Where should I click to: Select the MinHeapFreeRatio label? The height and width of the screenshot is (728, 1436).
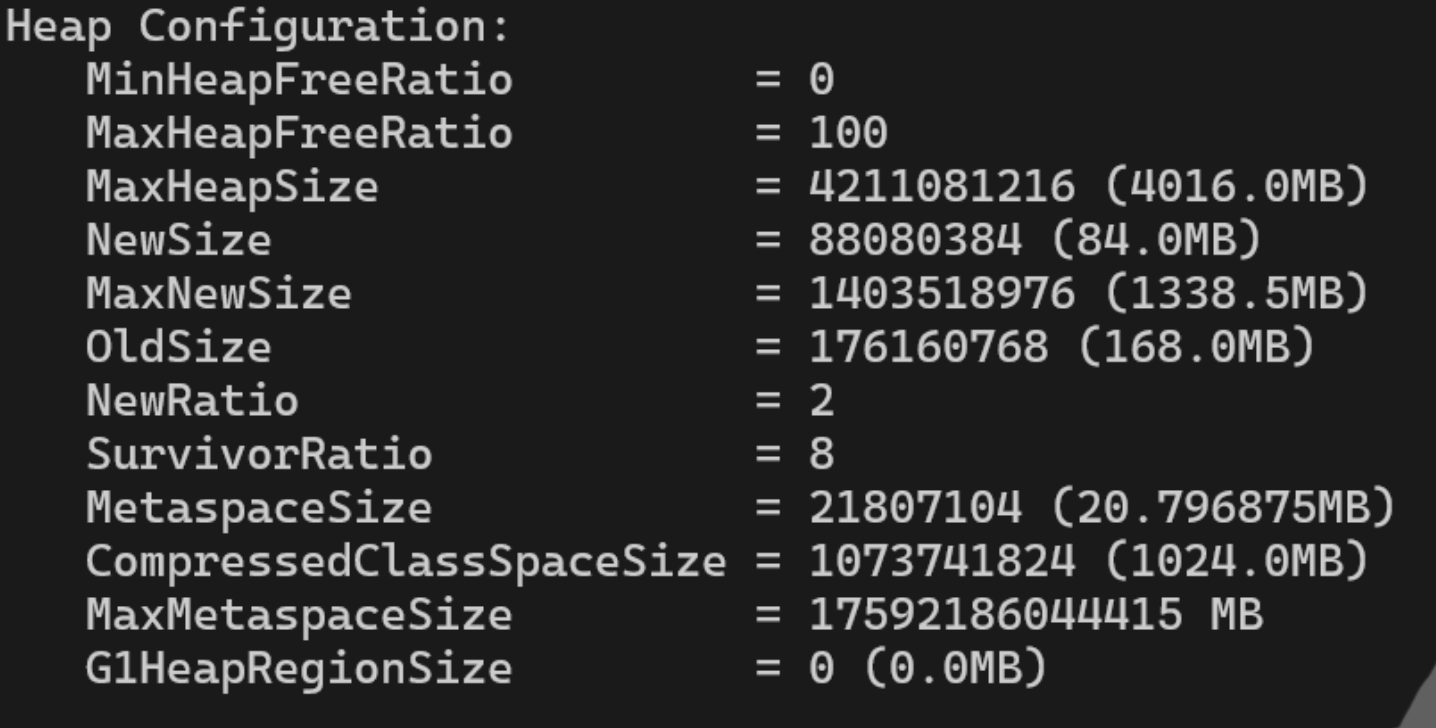(x=299, y=79)
